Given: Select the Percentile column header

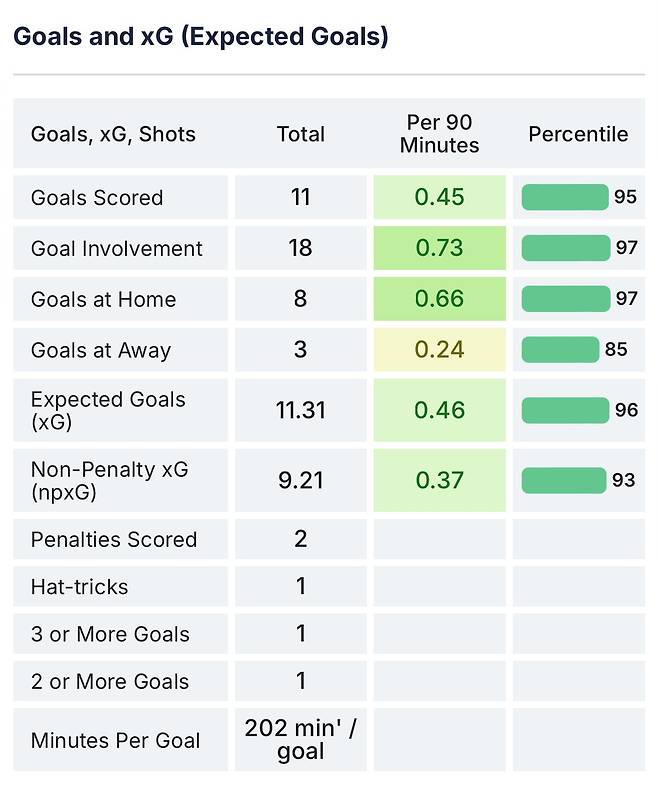Looking at the screenshot, I should point(578,134).
